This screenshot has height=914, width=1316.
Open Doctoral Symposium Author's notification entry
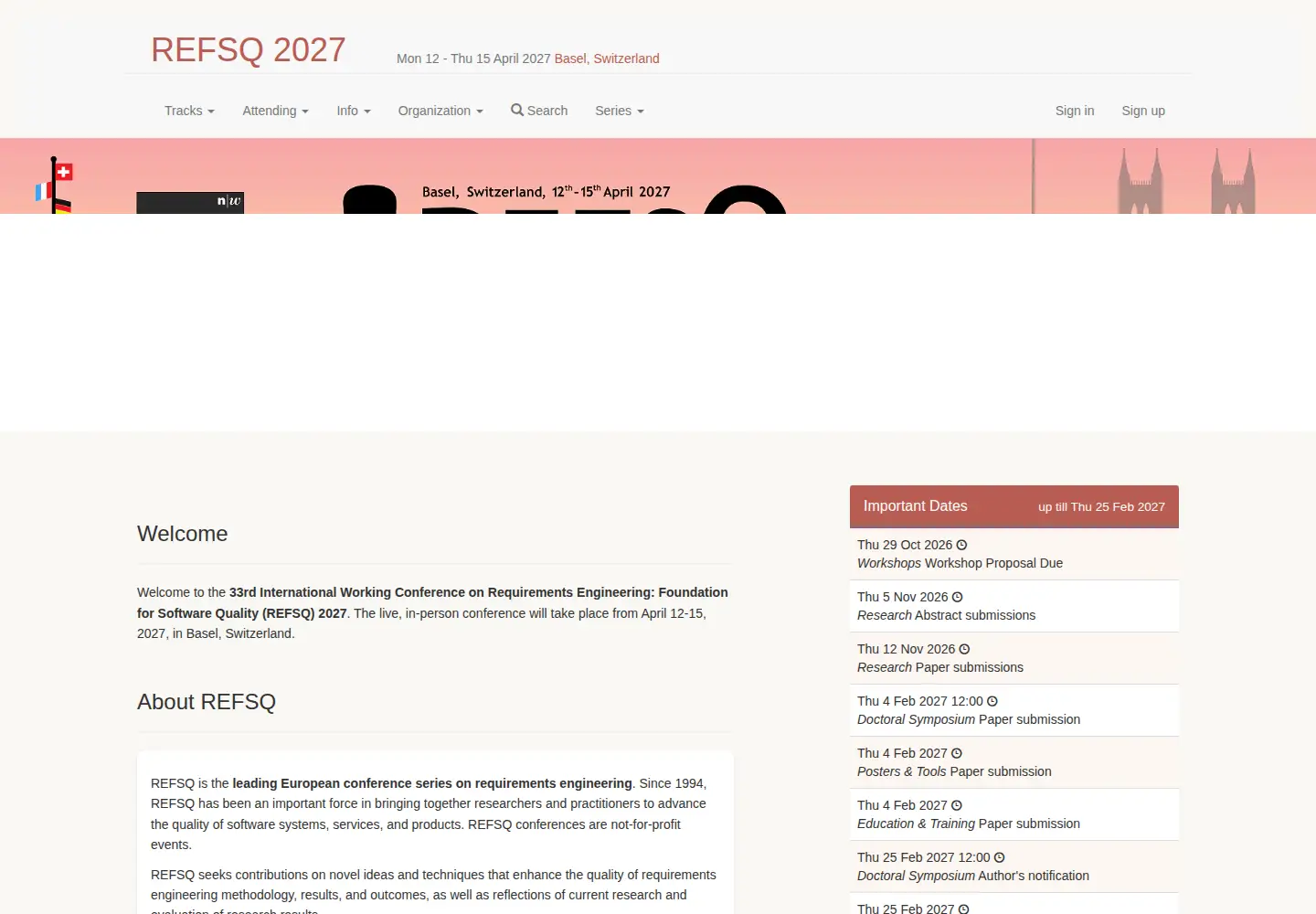(1014, 866)
